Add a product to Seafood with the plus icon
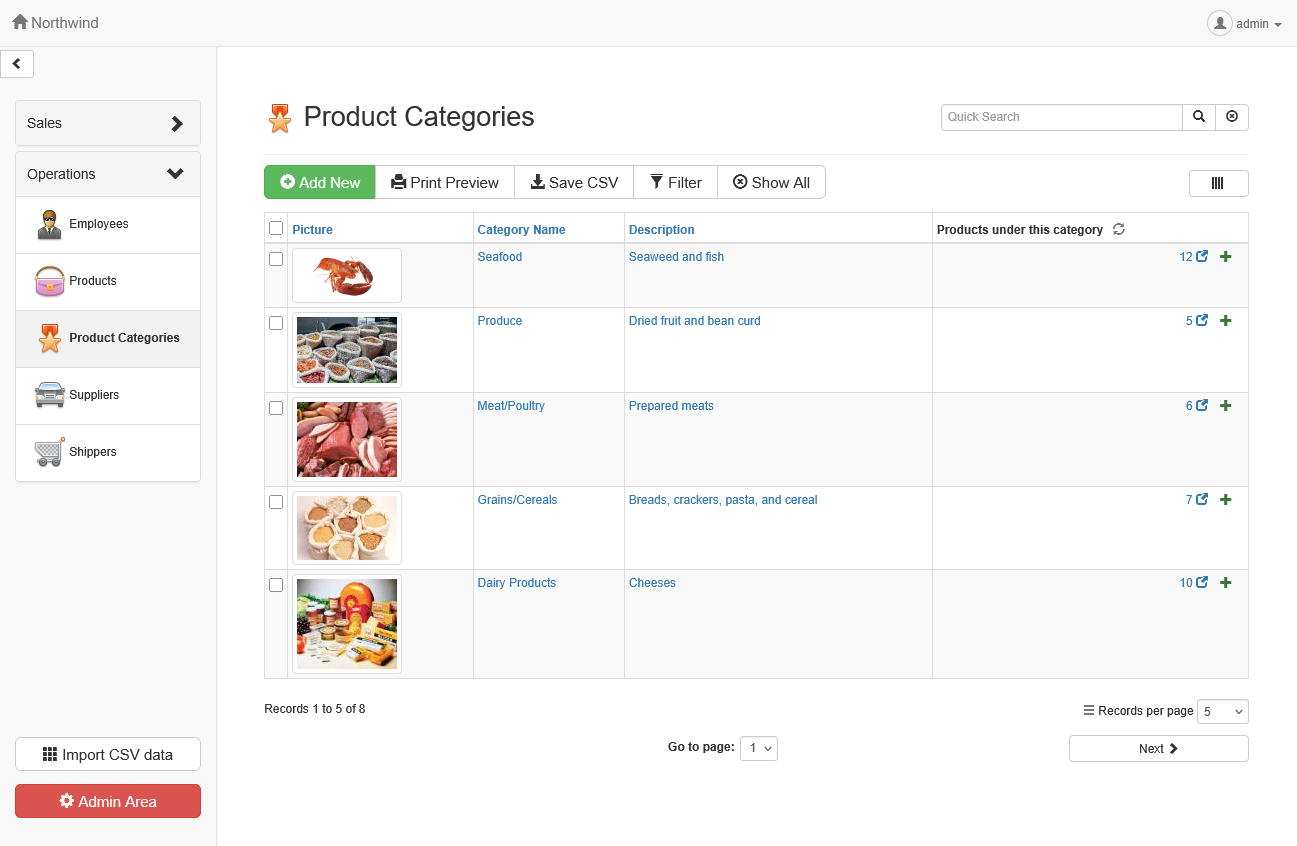The width and height of the screenshot is (1297, 846). point(1225,256)
